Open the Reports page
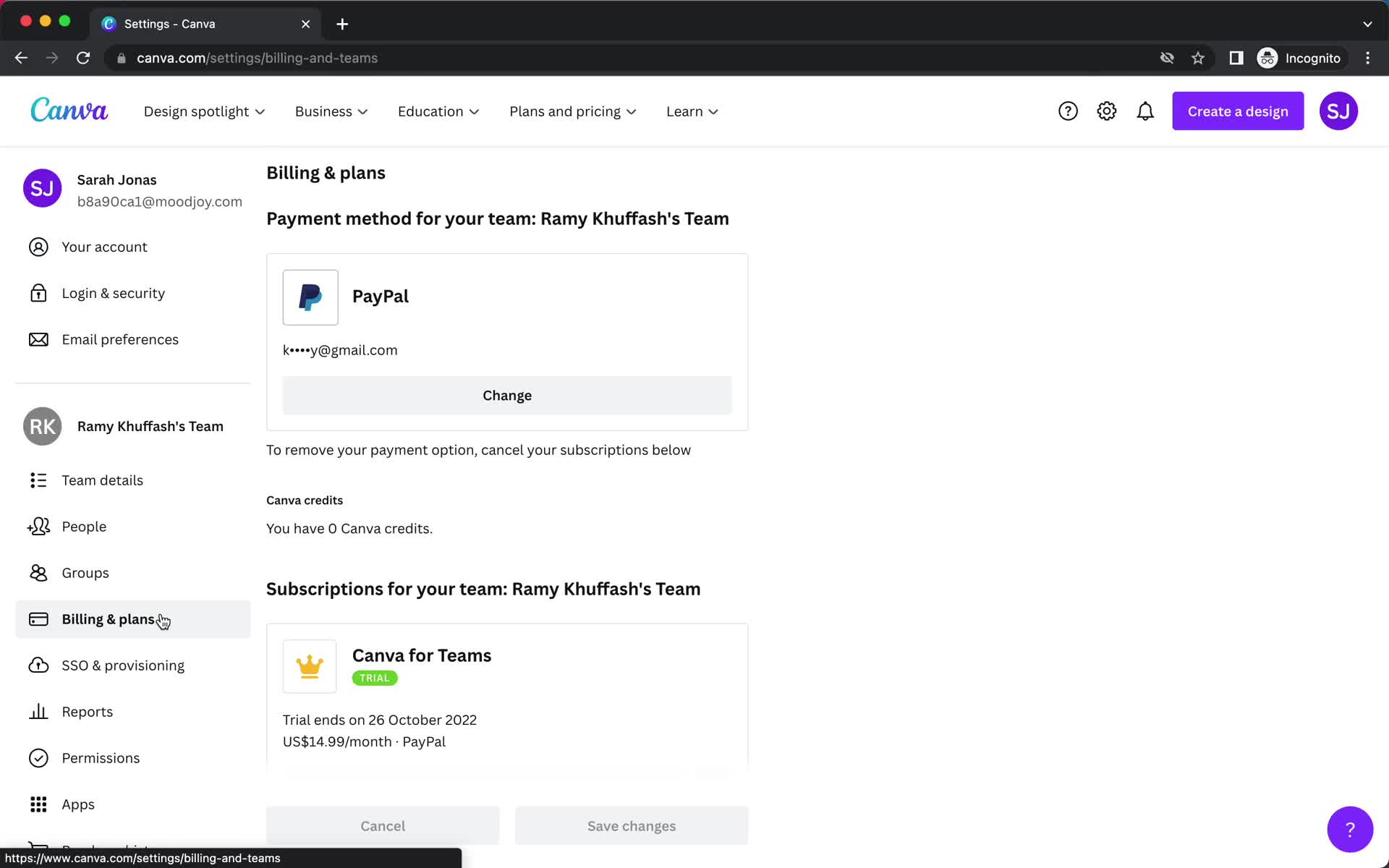 point(133,712)
